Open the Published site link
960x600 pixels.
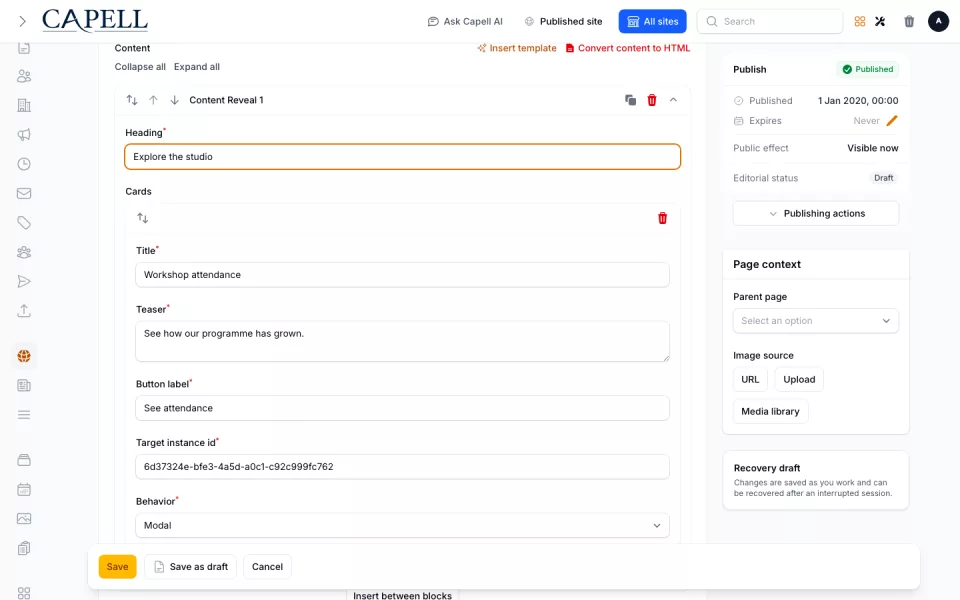(x=563, y=21)
